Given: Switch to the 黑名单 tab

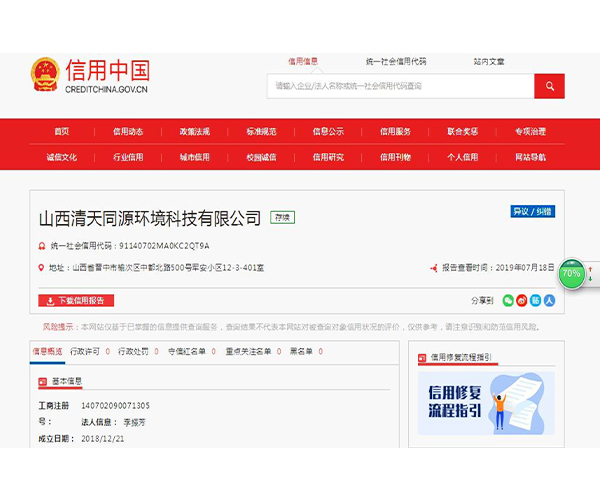Looking at the screenshot, I should pos(301,351).
